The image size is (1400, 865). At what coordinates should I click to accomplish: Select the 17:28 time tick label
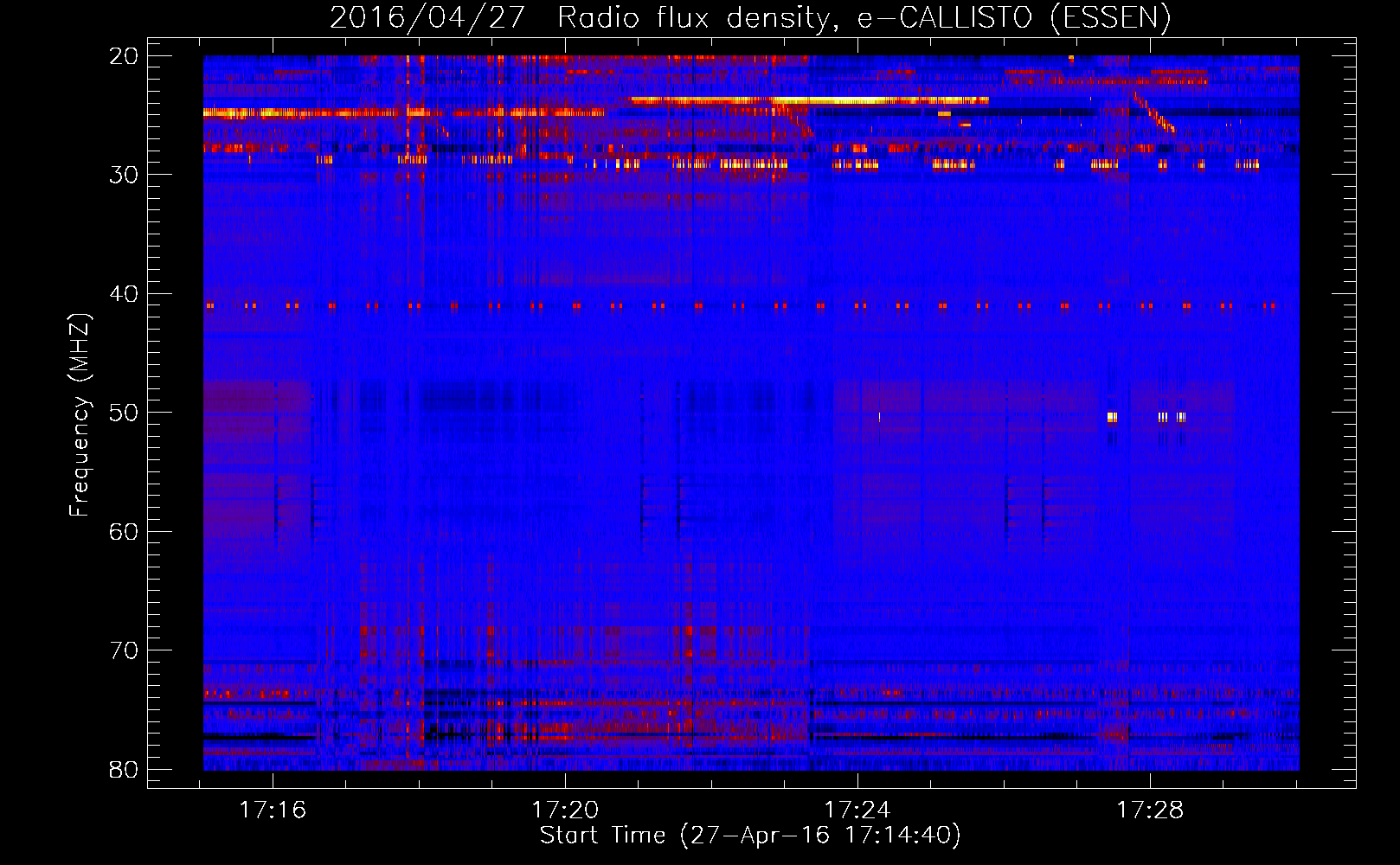[1150, 811]
